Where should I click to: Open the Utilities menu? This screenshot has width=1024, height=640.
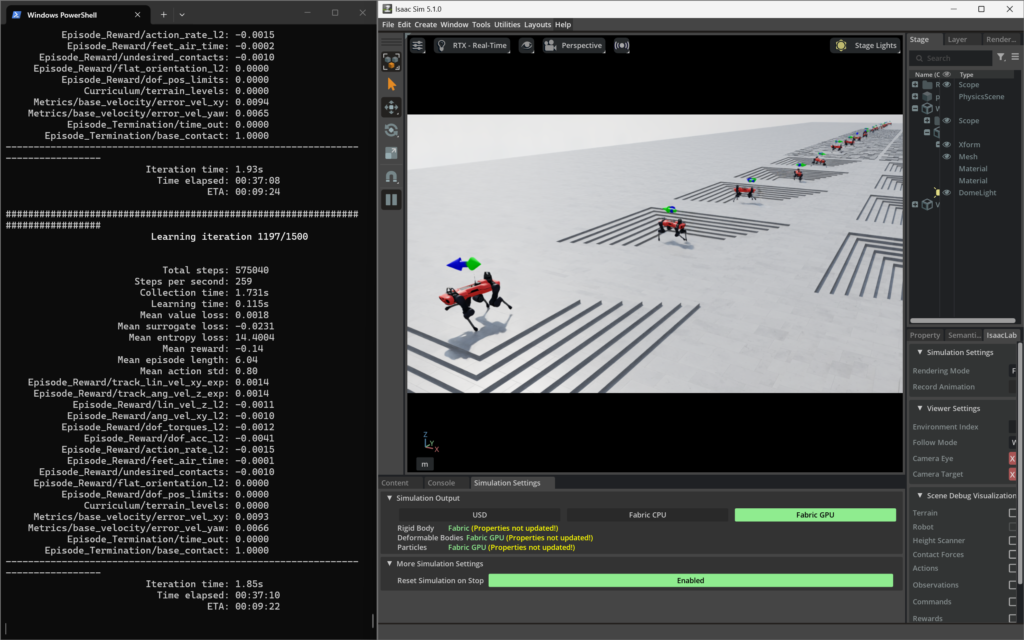tap(507, 25)
